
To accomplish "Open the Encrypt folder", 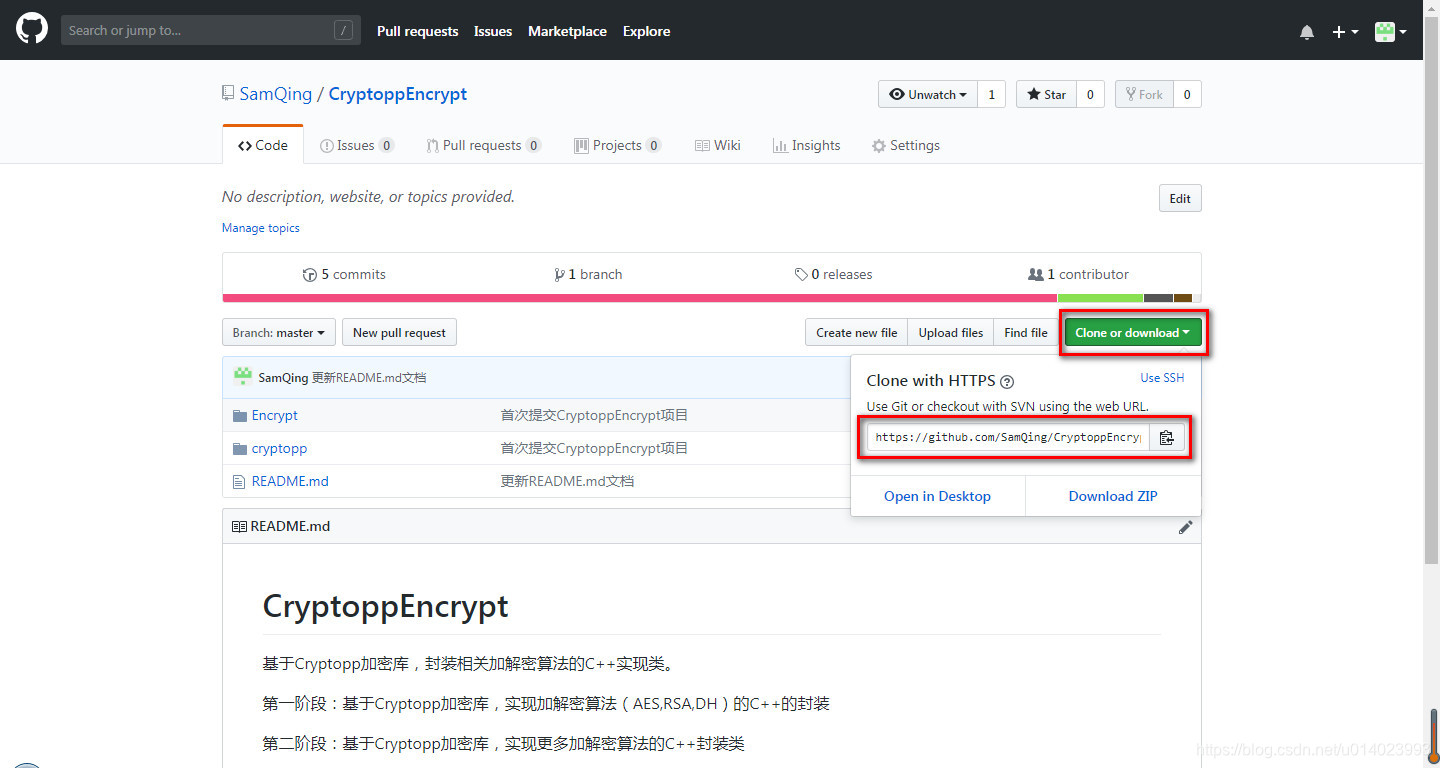I will tap(275, 415).
